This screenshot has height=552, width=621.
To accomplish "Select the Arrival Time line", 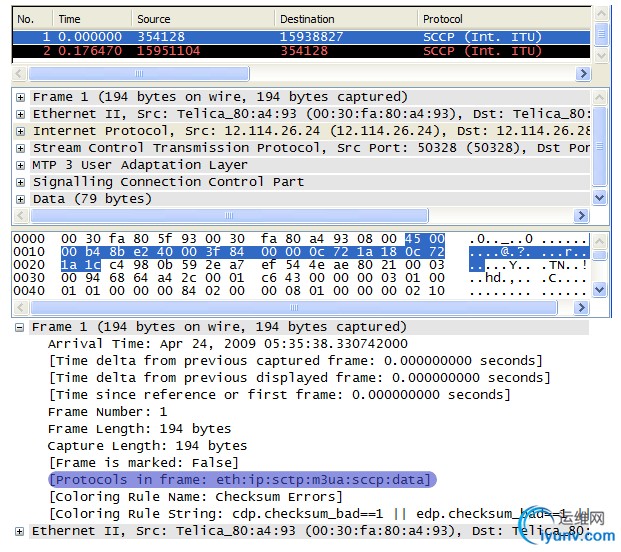I will [x=228, y=344].
